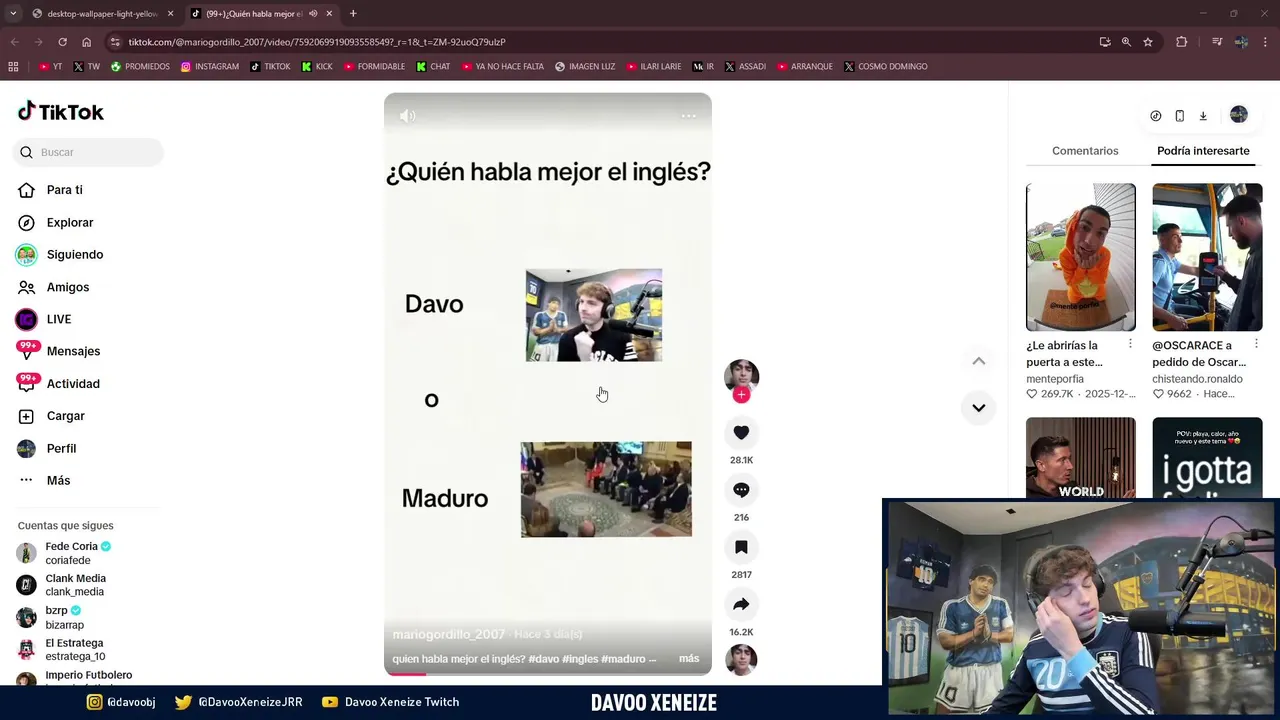Viewport: 1280px width, 720px height.
Task: Open the i gotta recommended video thumbnail
Action: tap(1207, 457)
